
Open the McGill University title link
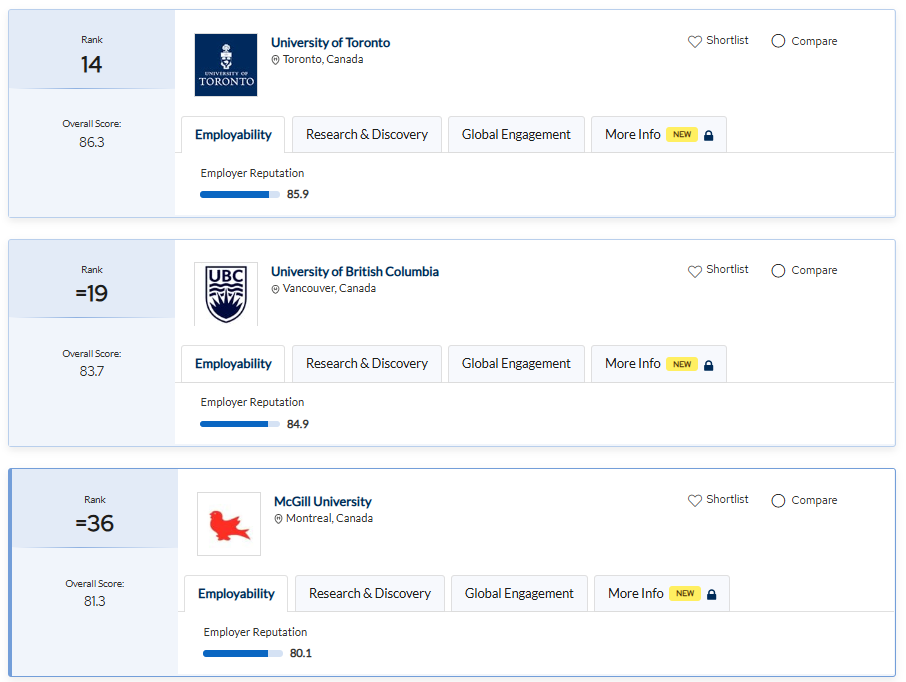[x=322, y=502]
